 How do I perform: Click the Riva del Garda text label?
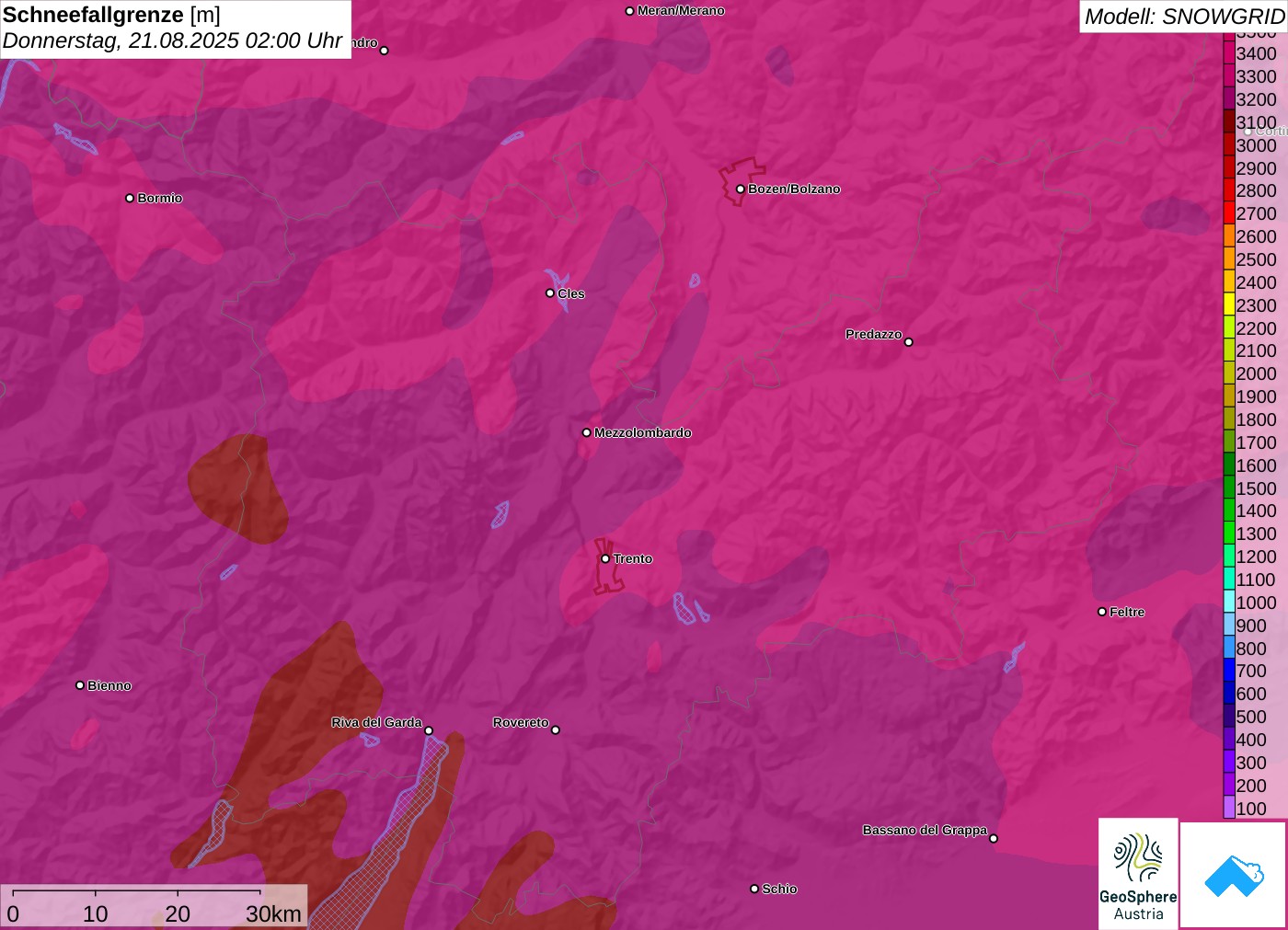pyautogui.click(x=376, y=722)
